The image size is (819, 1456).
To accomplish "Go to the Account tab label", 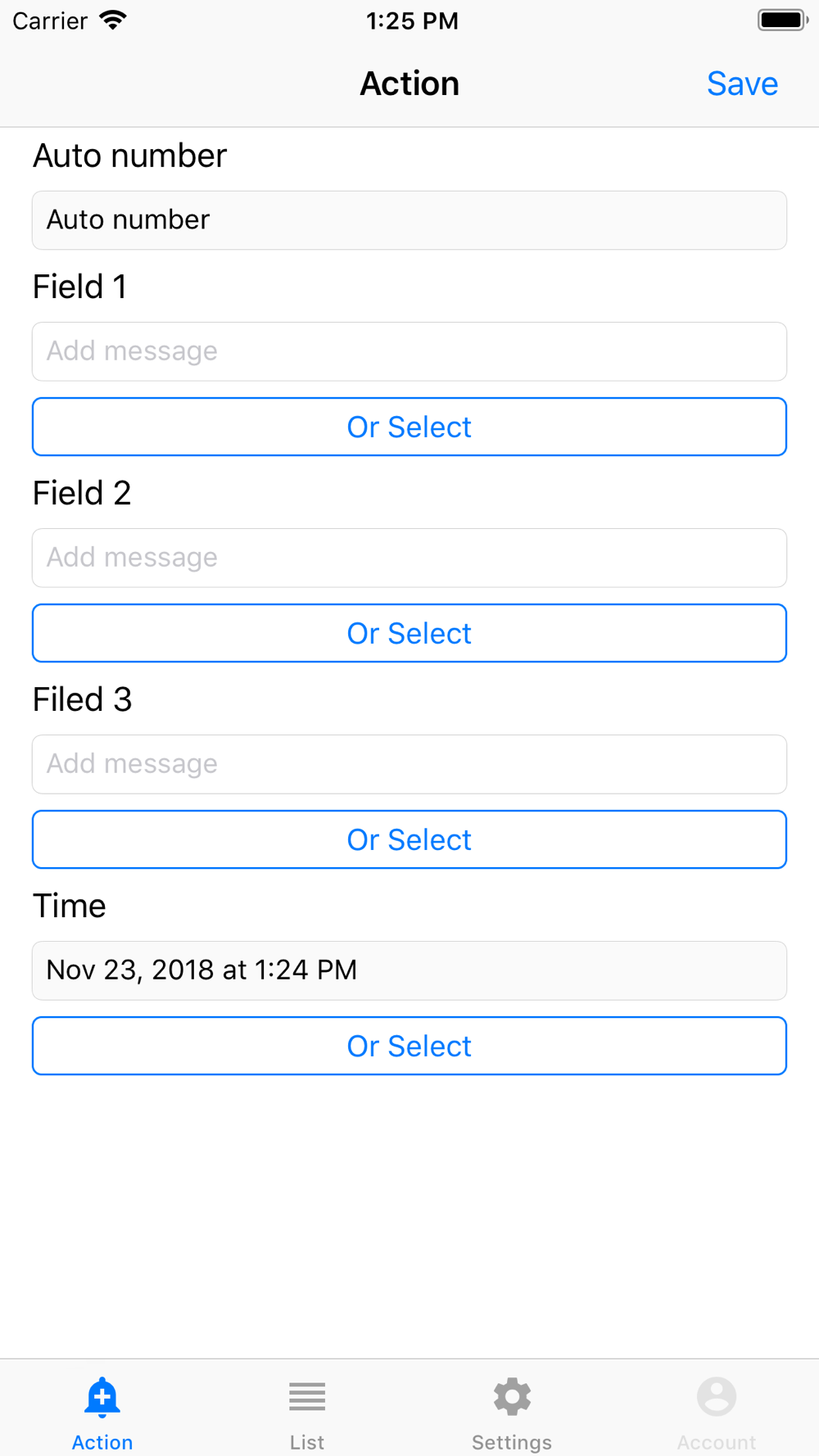I will [x=717, y=1442].
